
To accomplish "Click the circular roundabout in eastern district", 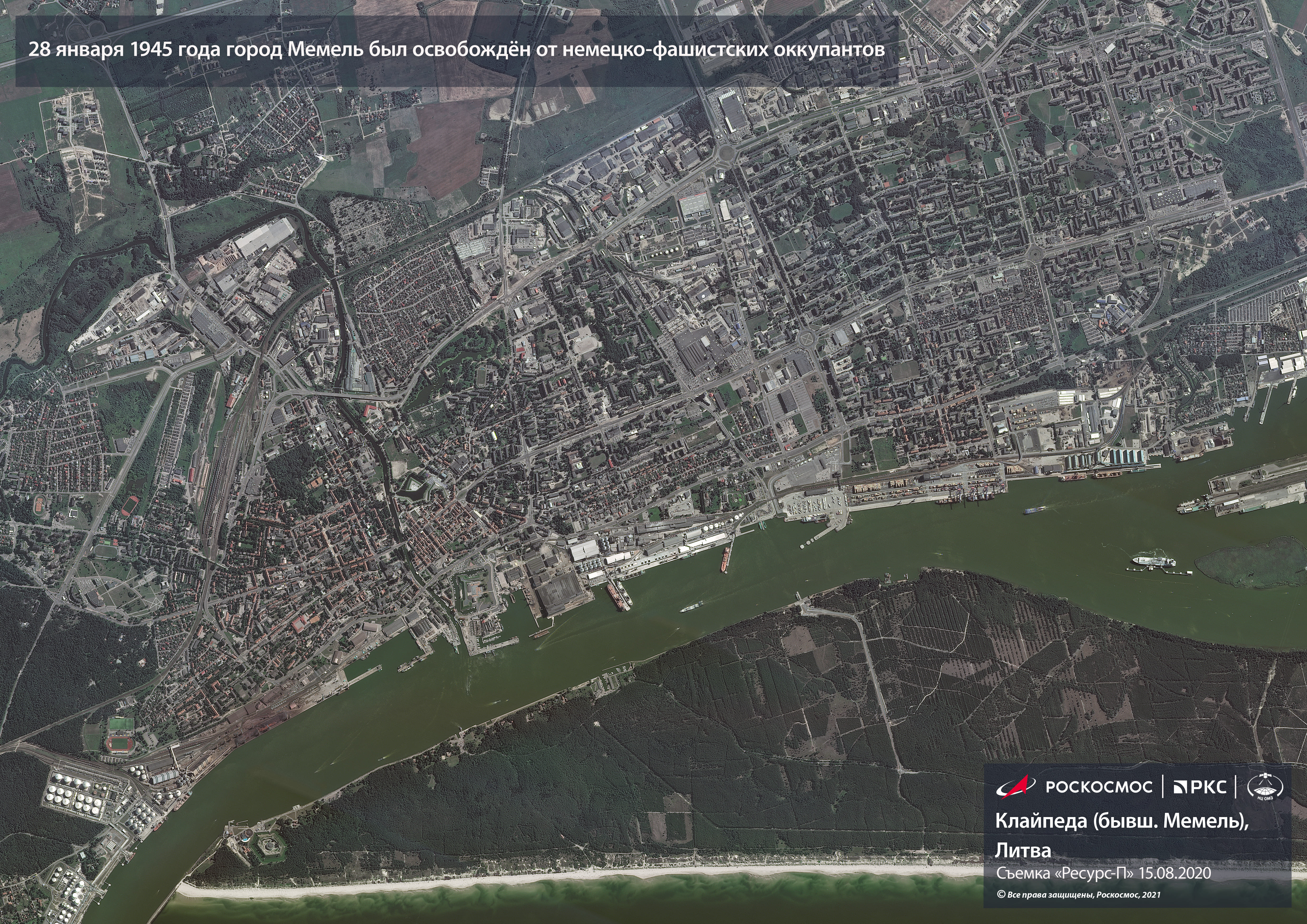I will [807, 339].
